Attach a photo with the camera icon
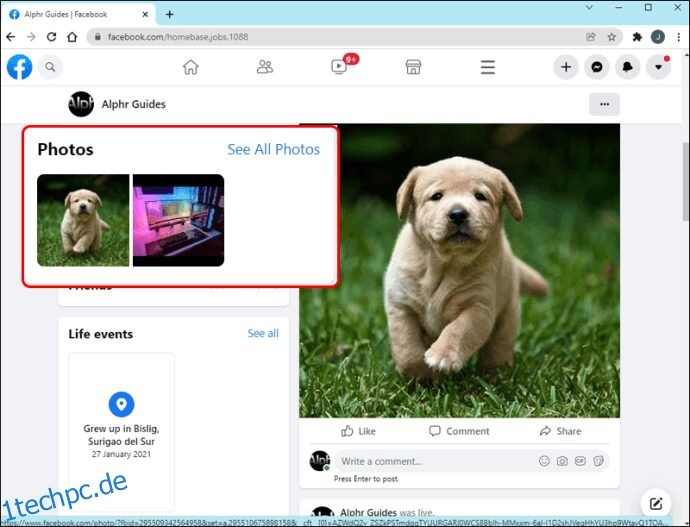This screenshot has width=690, height=527. pos(562,461)
